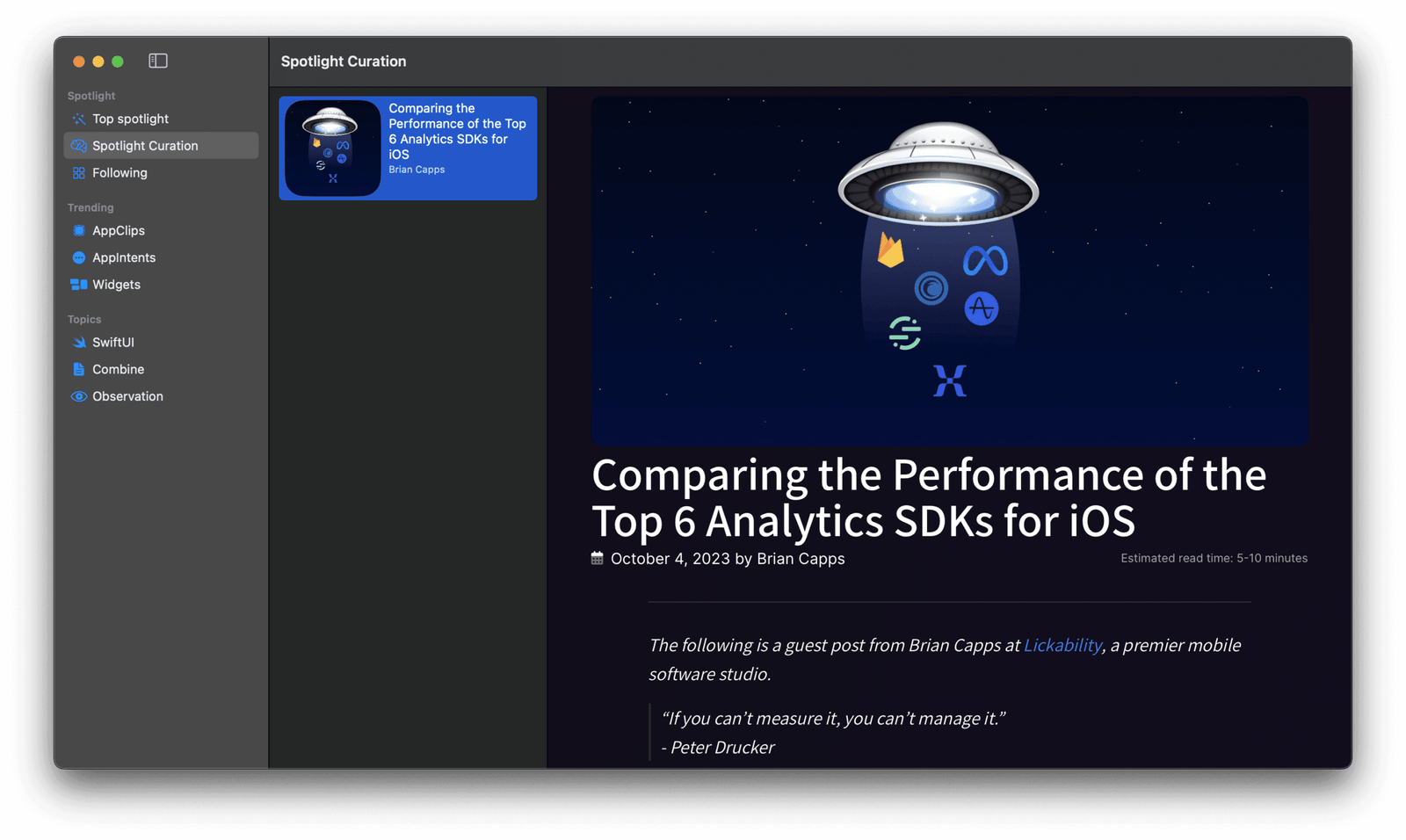Image resolution: width=1406 pixels, height=840 pixels.
Task: Select the Observation eye icon
Action: coord(78,396)
